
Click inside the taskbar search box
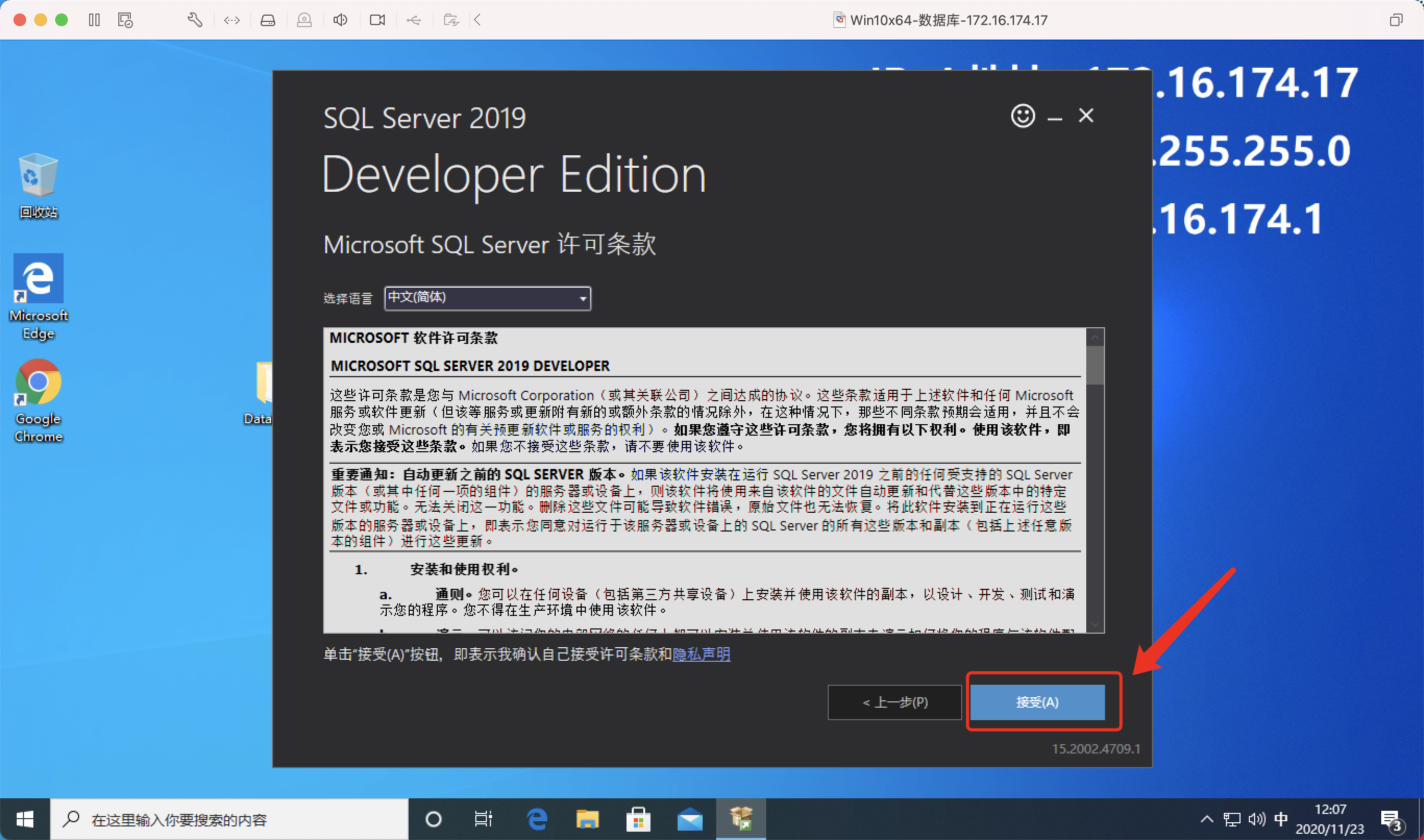pos(227,819)
